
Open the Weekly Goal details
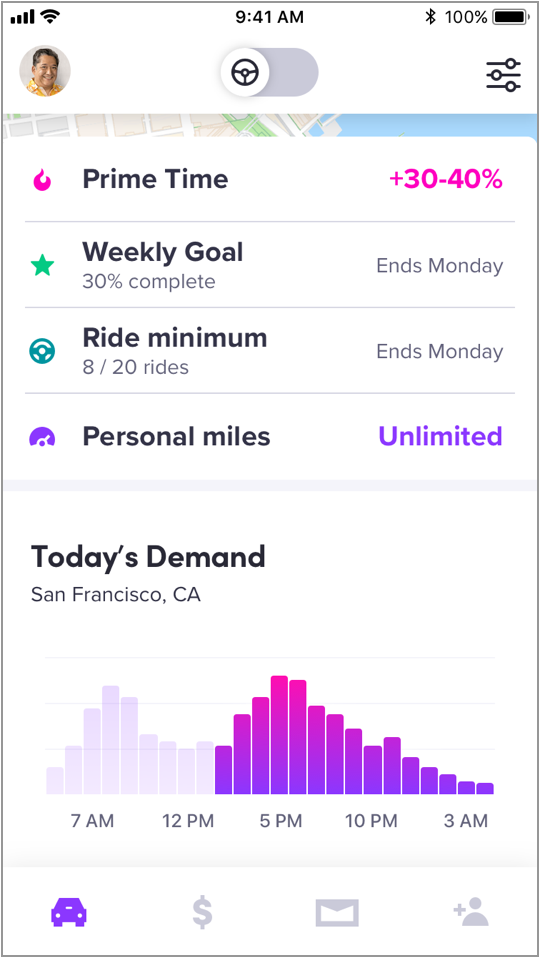coord(270,265)
